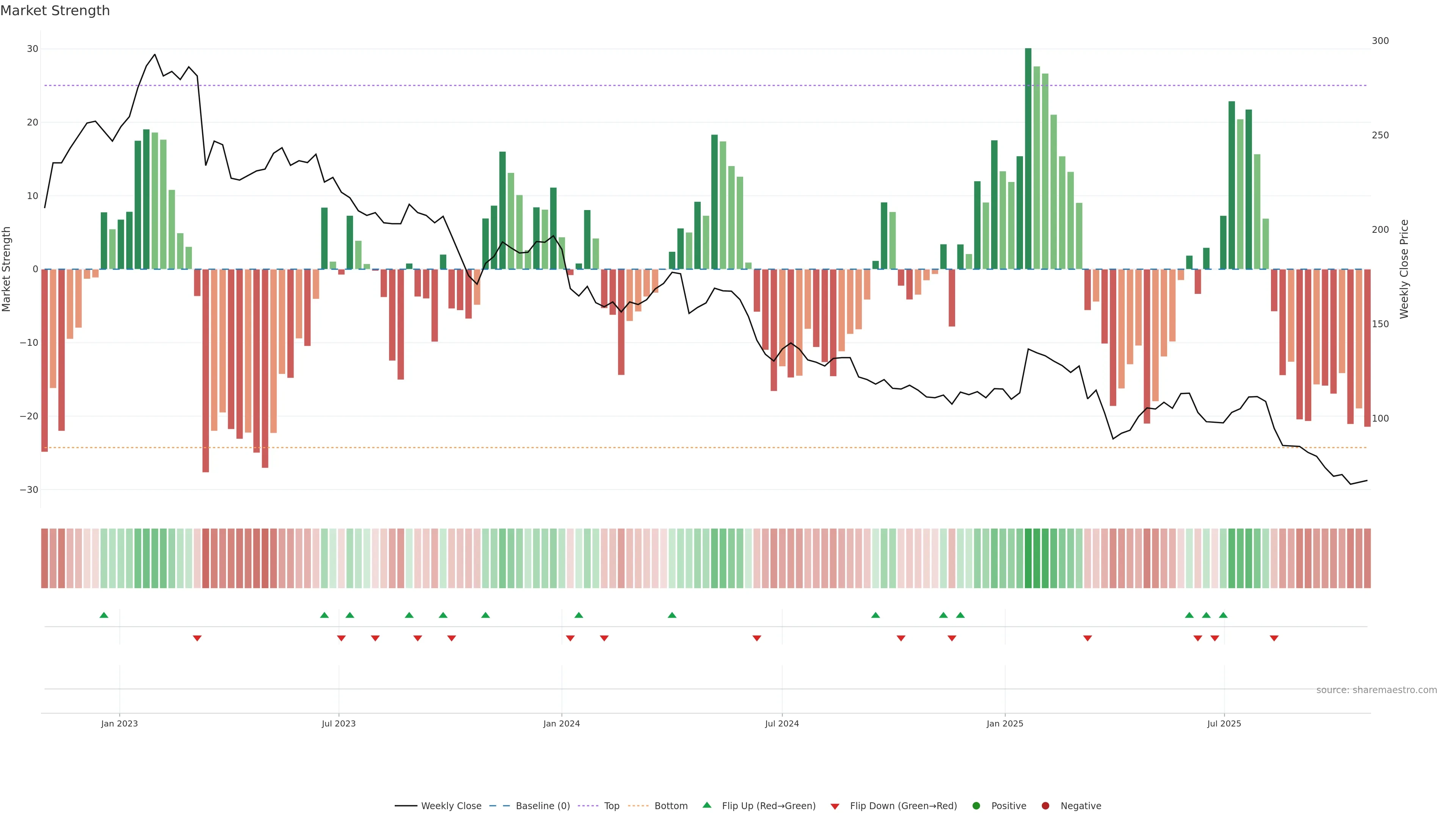
Task: Click the Jan 2024 x-axis label
Action: pyautogui.click(x=561, y=723)
